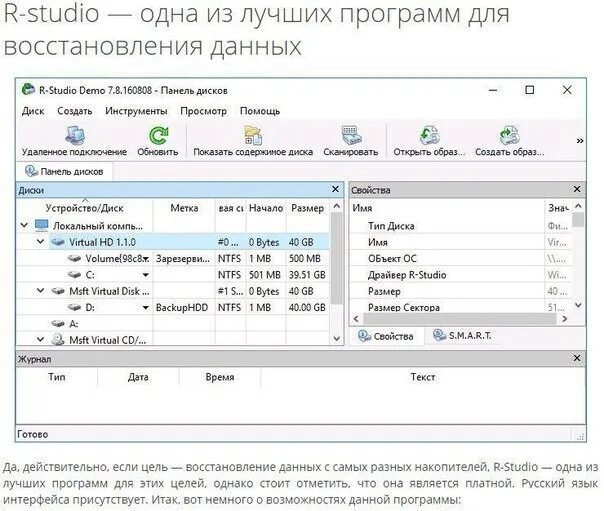This screenshot has height=511, width=604.
Task: Switch to the S.M.A.R.T. tab
Action: 462,335
